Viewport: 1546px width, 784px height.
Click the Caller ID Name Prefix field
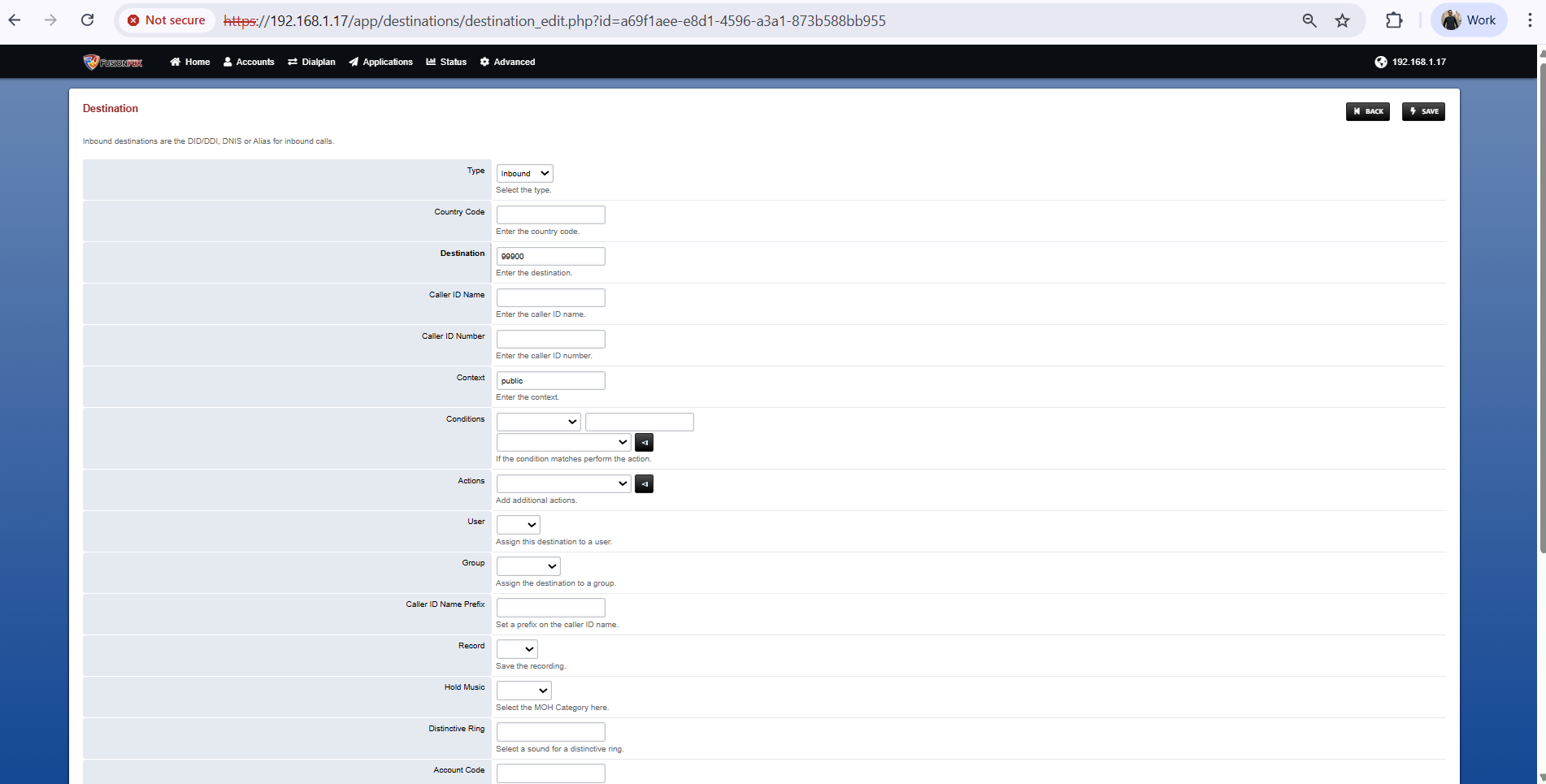coord(550,608)
